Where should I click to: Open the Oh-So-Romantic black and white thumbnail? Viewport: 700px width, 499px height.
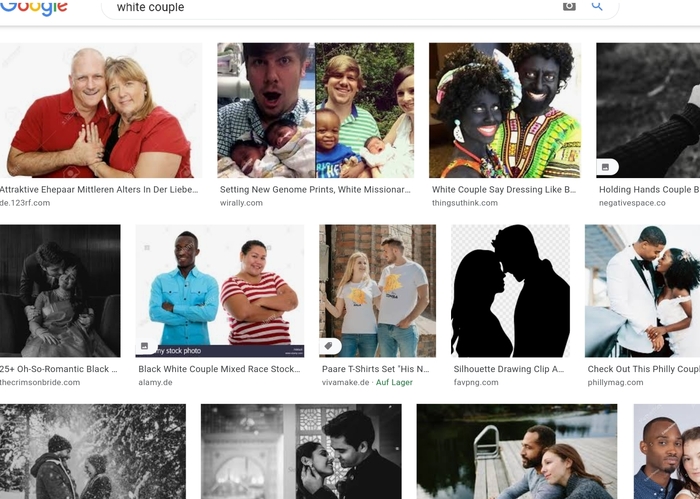(60, 290)
